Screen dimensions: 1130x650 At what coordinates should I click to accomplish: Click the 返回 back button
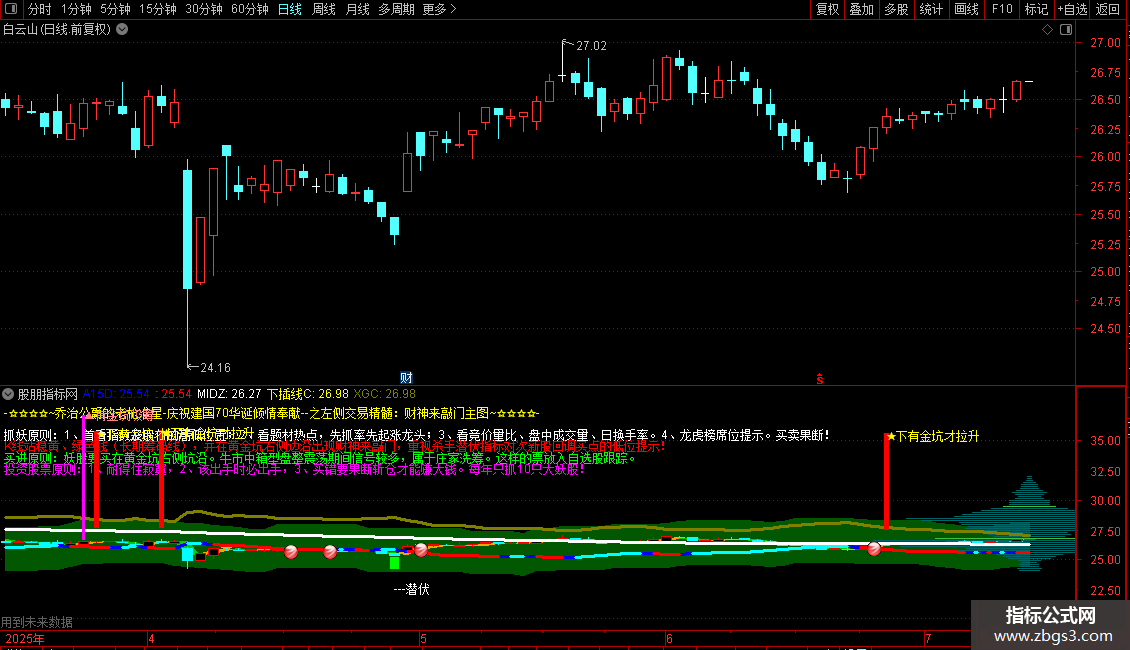click(1108, 9)
